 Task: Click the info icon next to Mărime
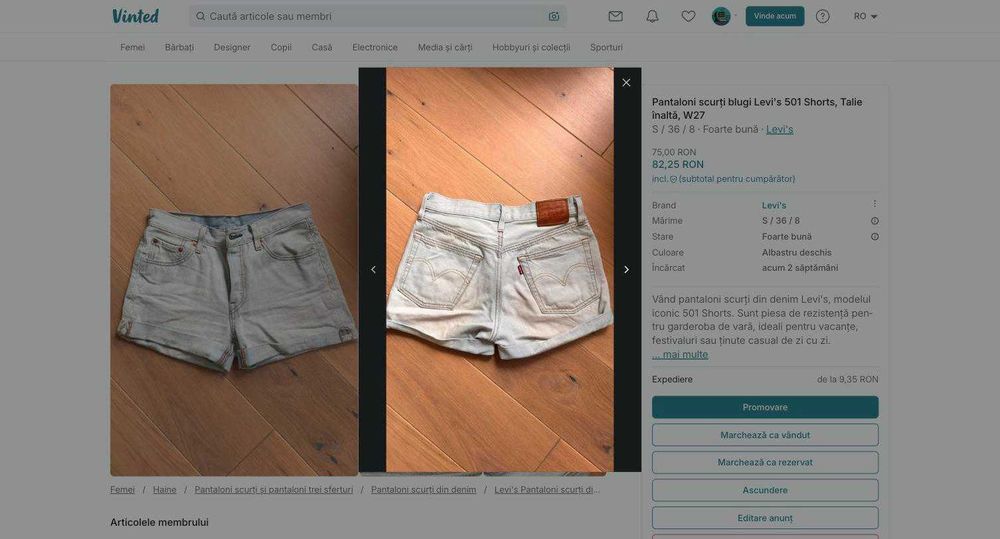click(x=874, y=221)
